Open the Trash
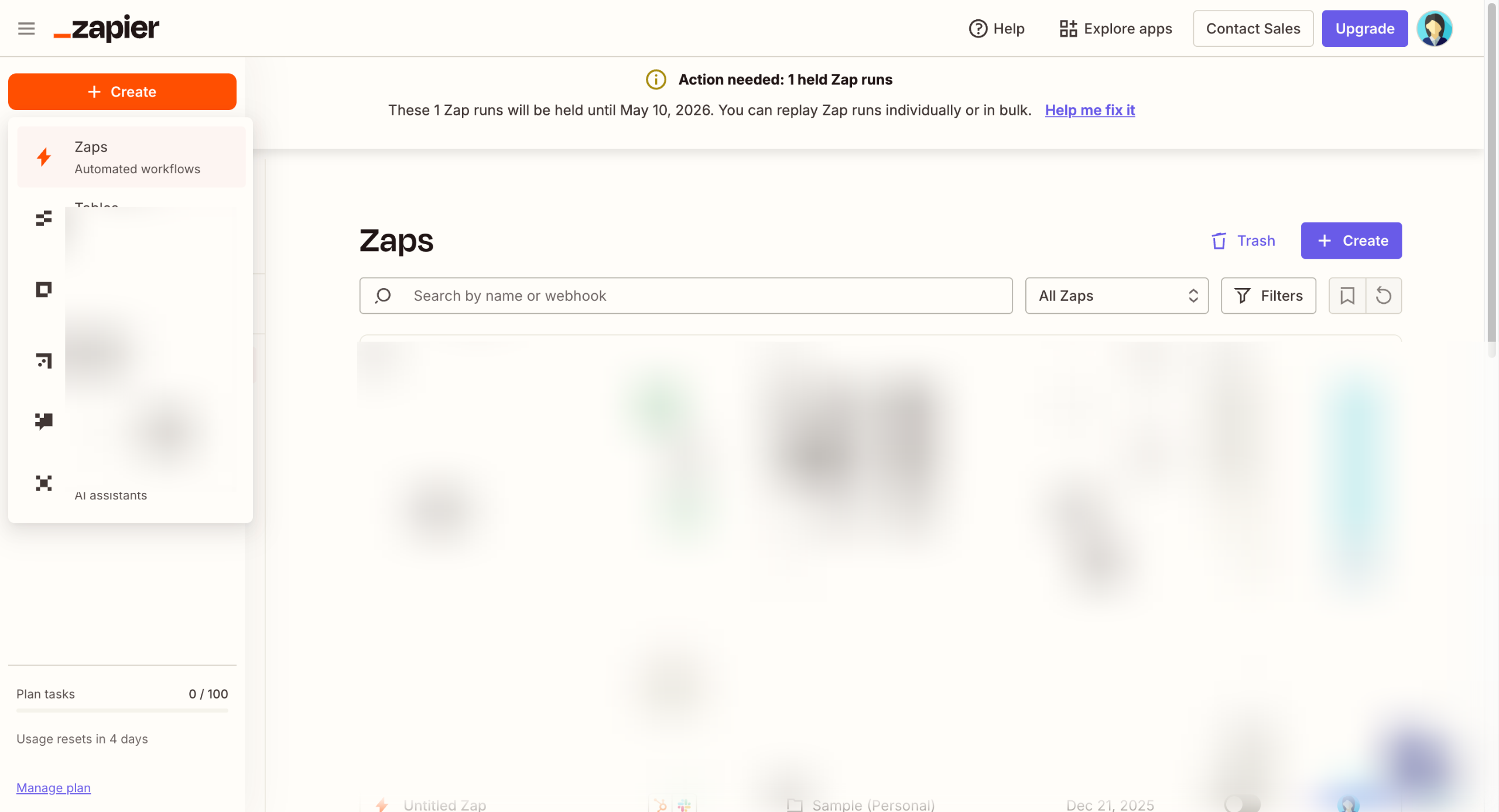This screenshot has height=812, width=1499. [x=1243, y=241]
